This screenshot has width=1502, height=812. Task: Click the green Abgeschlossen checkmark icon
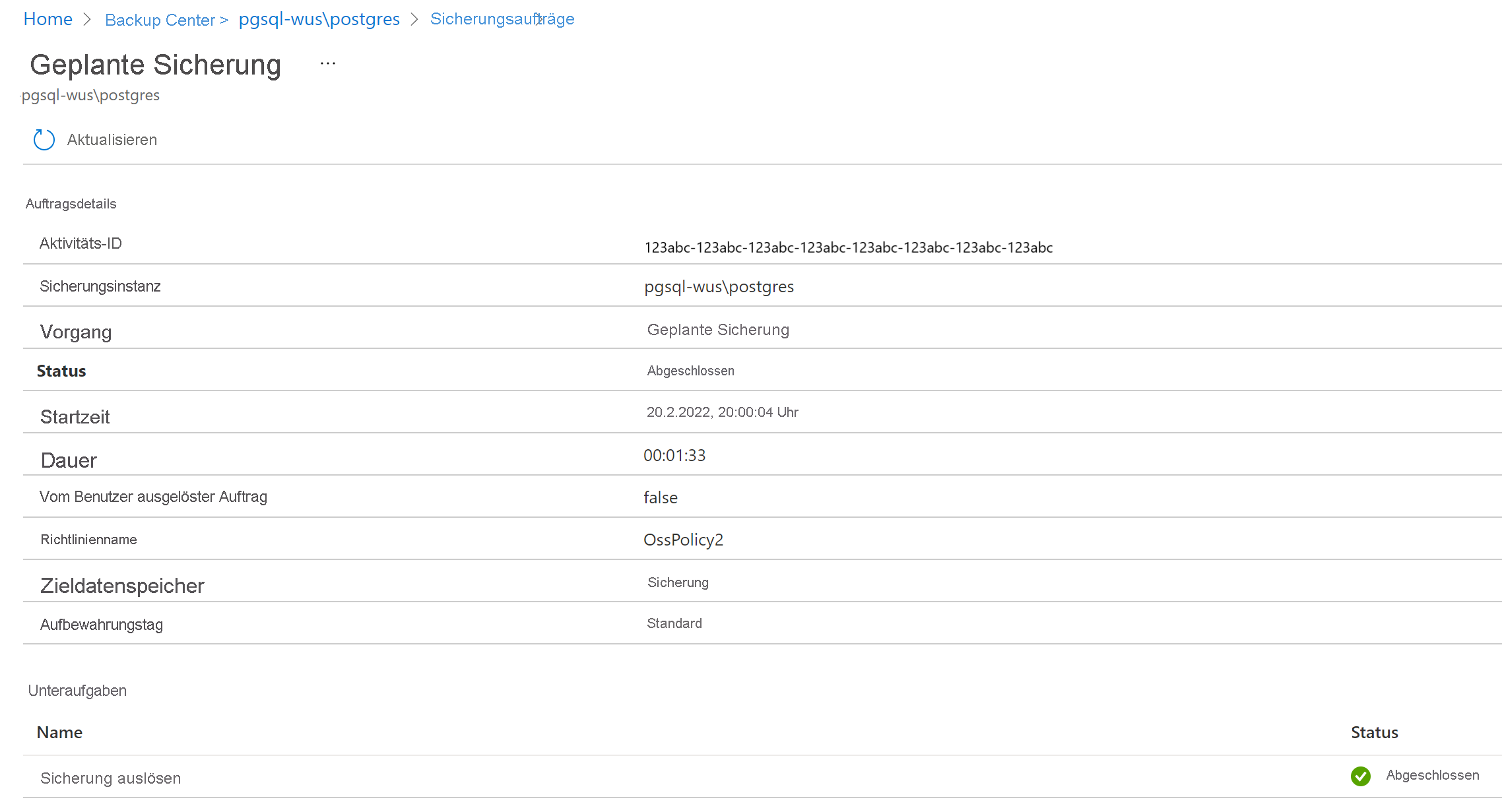[x=1360, y=776]
